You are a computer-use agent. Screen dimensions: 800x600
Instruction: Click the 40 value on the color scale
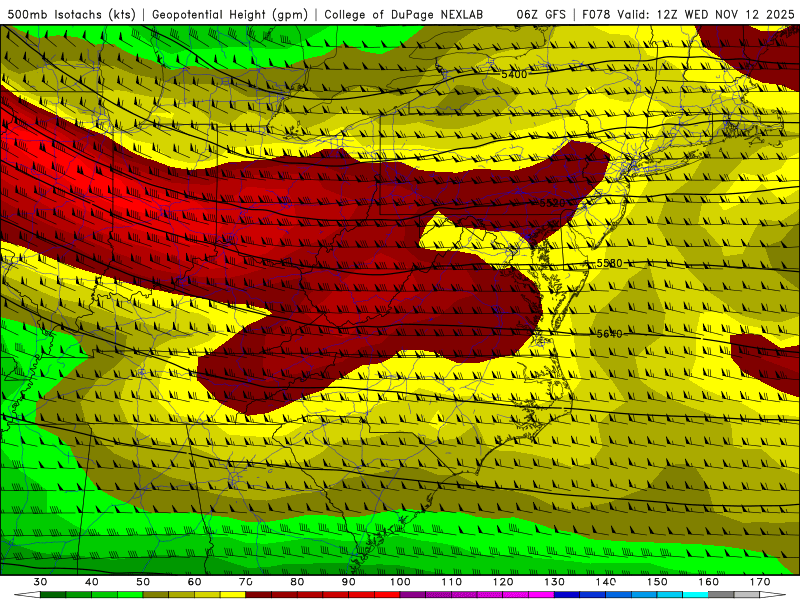pos(92,582)
